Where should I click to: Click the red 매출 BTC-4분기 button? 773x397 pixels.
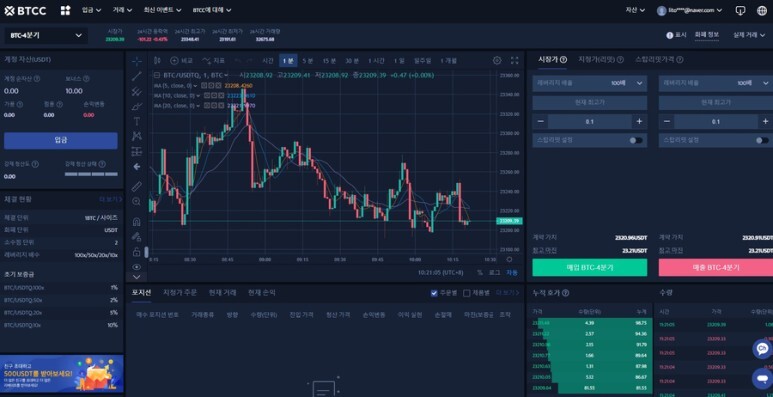coord(716,267)
